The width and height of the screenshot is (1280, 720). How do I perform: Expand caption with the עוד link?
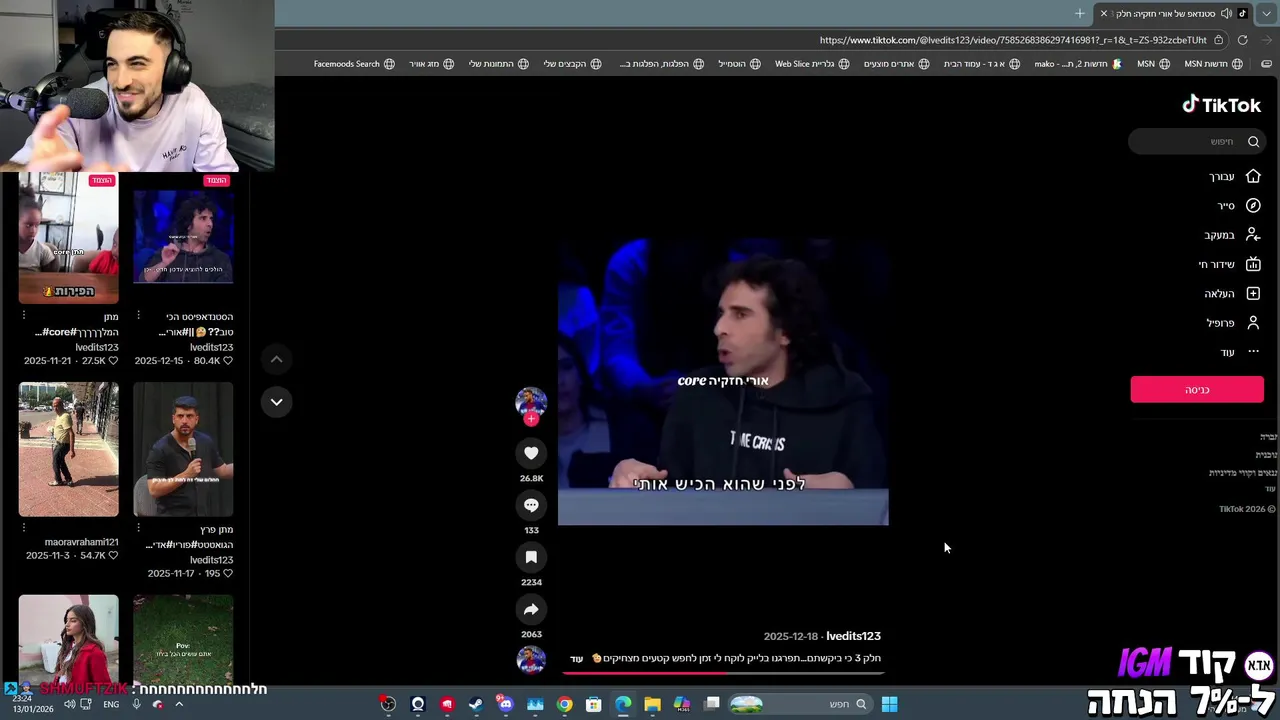pos(577,659)
